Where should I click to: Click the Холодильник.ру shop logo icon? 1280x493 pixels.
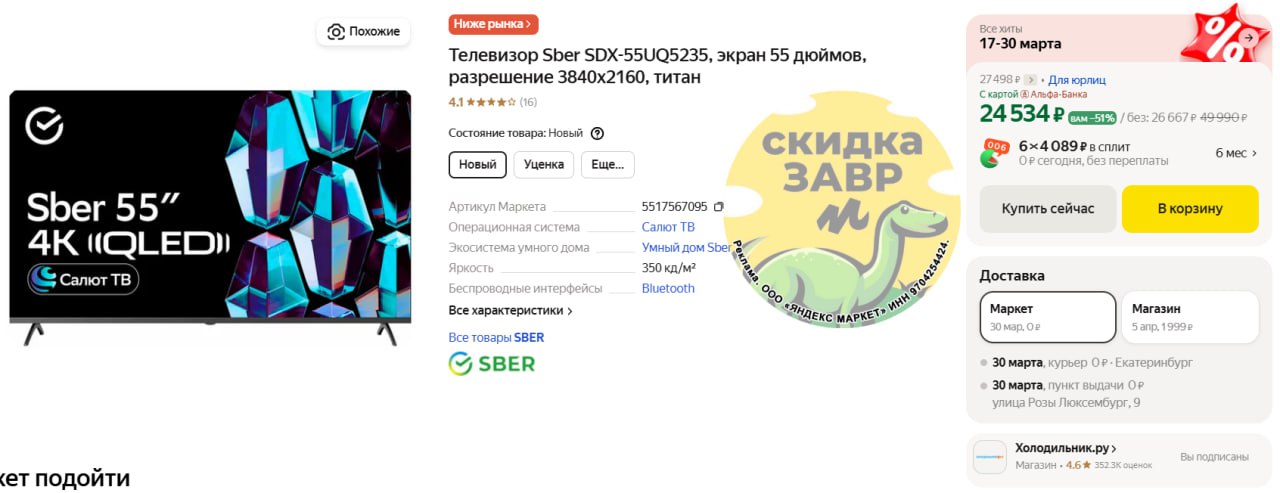click(x=990, y=457)
